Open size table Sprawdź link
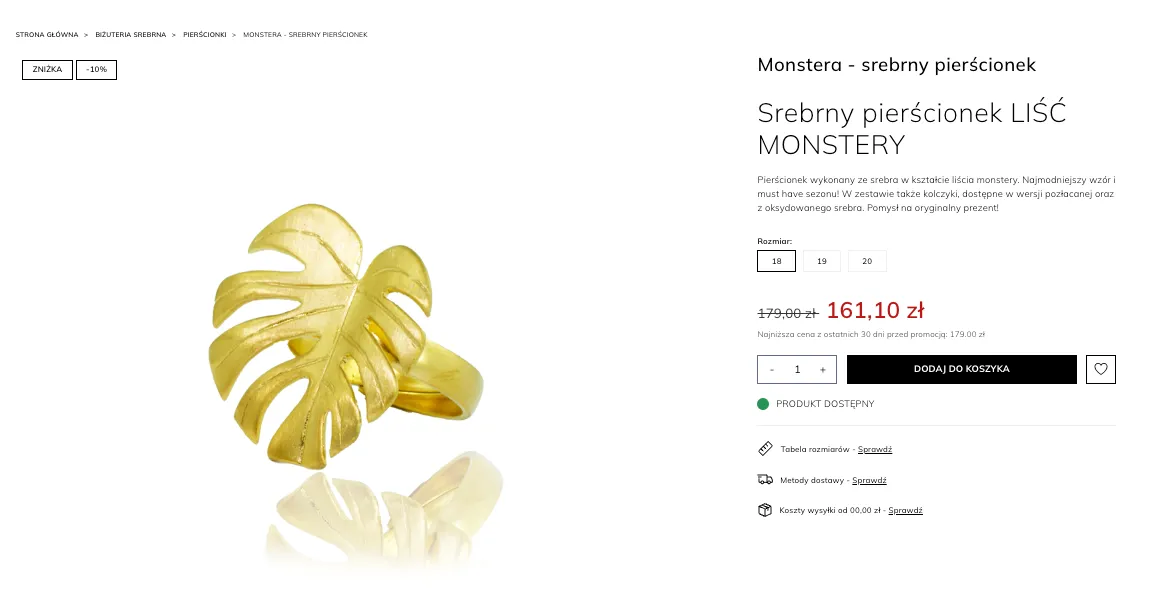Image resolution: width=1174 pixels, height=615 pixels. (x=875, y=450)
